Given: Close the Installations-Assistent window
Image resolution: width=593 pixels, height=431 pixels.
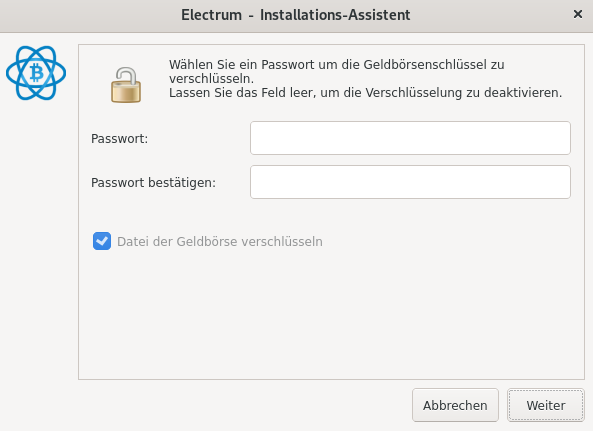Looking at the screenshot, I should 577,14.
